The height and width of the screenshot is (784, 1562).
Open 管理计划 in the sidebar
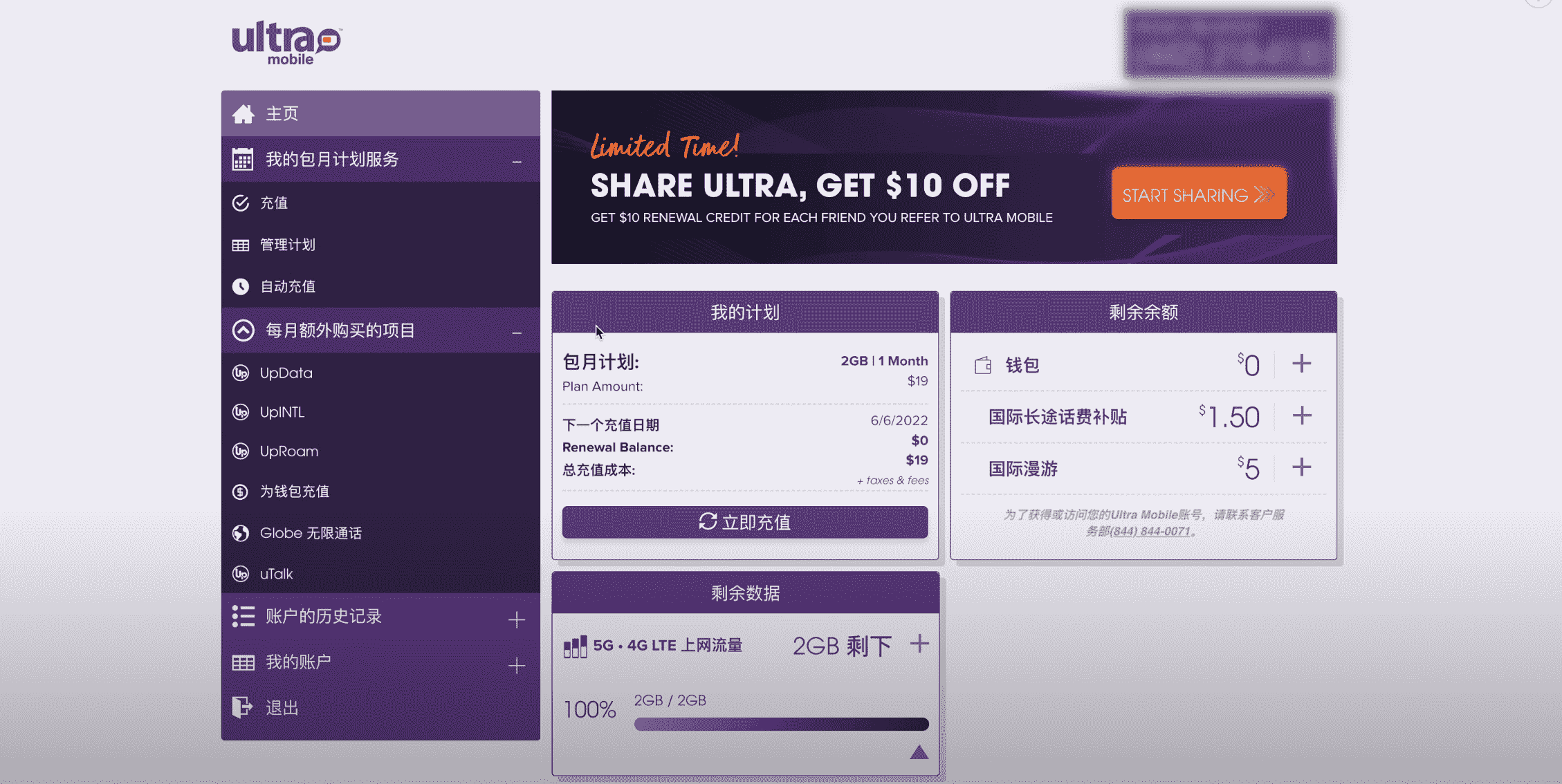tap(380, 245)
